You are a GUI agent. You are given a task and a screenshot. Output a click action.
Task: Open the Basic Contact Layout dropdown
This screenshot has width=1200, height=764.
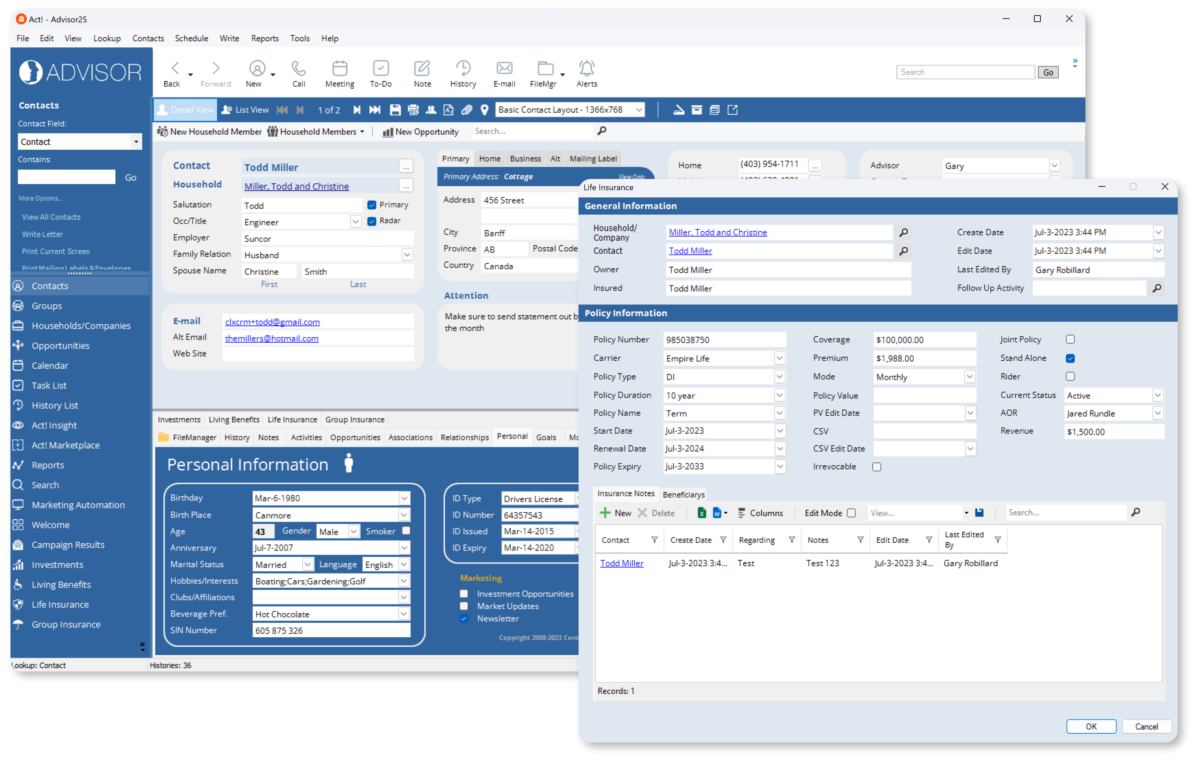click(x=638, y=110)
